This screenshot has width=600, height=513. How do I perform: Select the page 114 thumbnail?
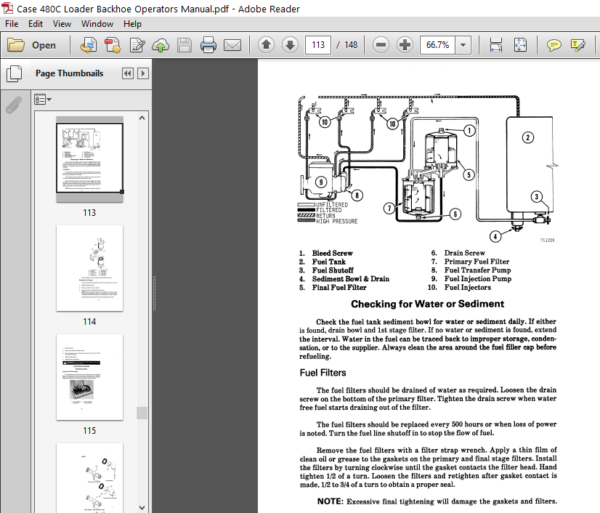coord(90,268)
